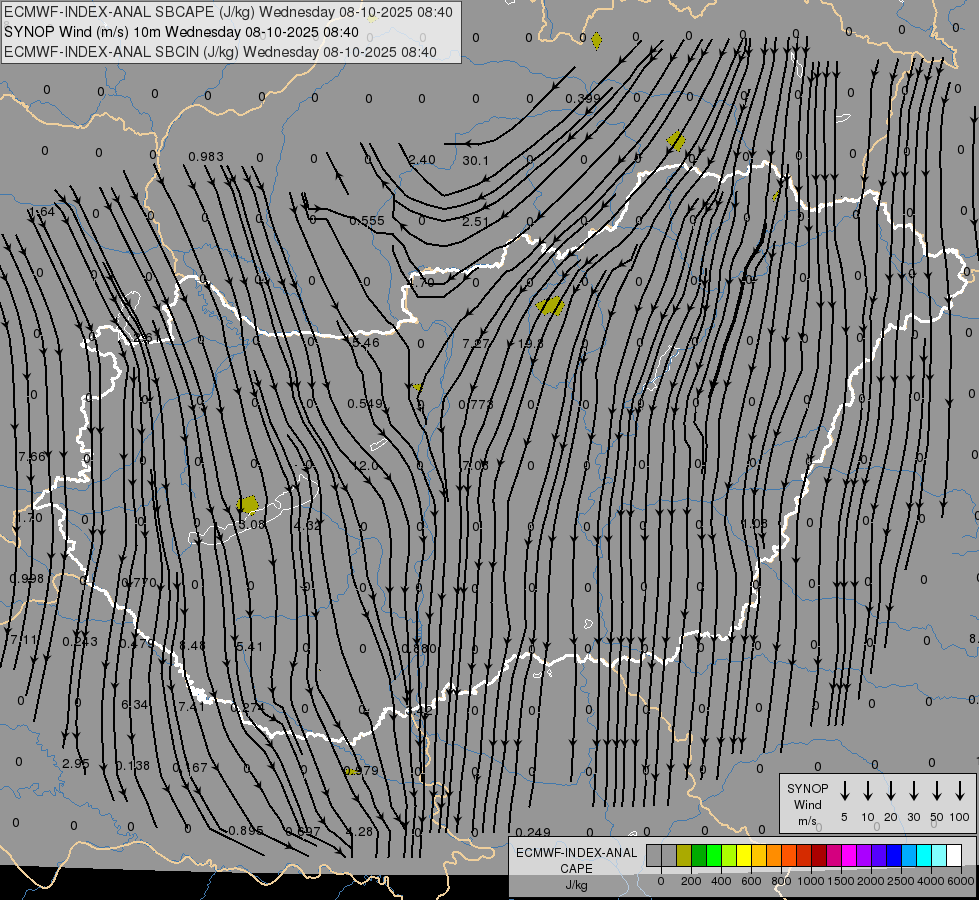Image resolution: width=979 pixels, height=900 pixels.
Task: Pick the 50 m/s wind legend arrow
Action: tap(937, 791)
